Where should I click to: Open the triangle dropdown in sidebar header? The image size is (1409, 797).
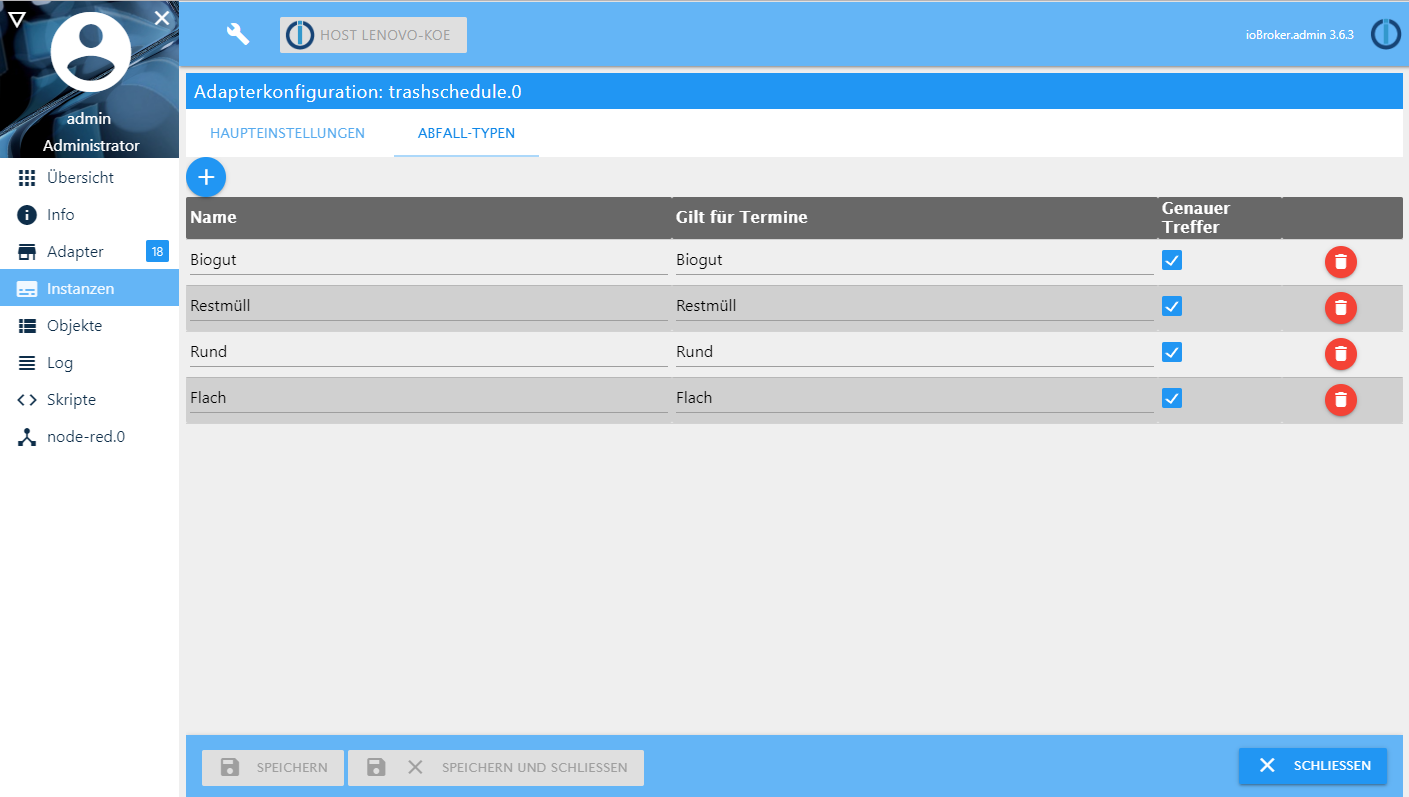tap(17, 19)
